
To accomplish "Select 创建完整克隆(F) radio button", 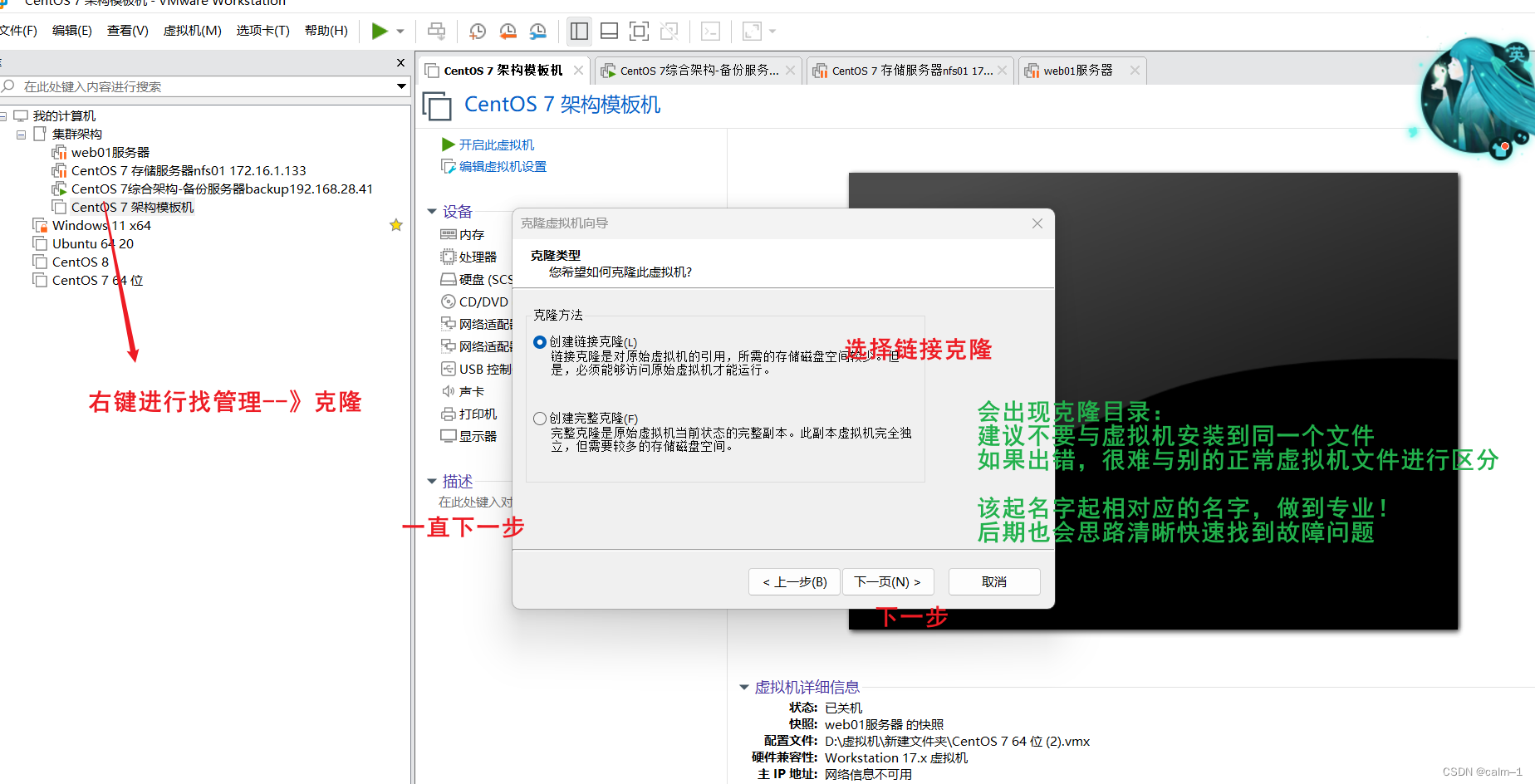I will pos(540,419).
